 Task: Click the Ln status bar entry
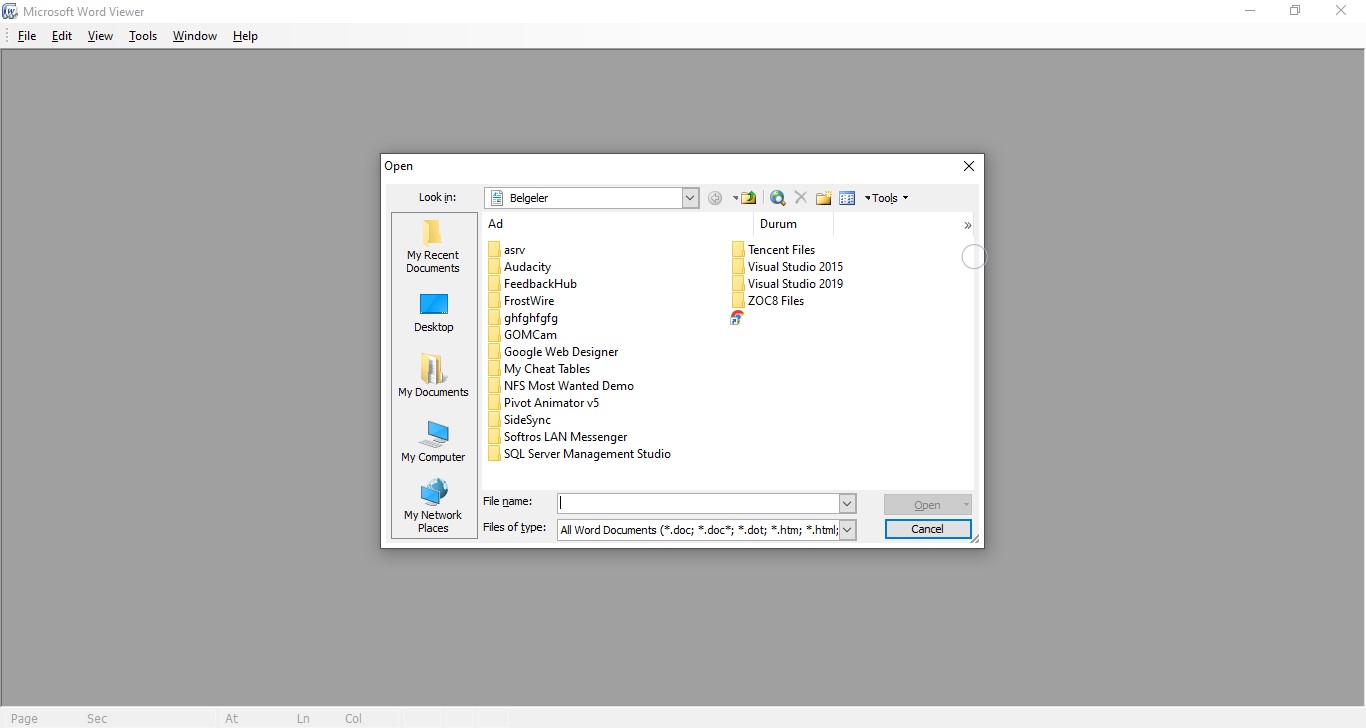(x=303, y=718)
